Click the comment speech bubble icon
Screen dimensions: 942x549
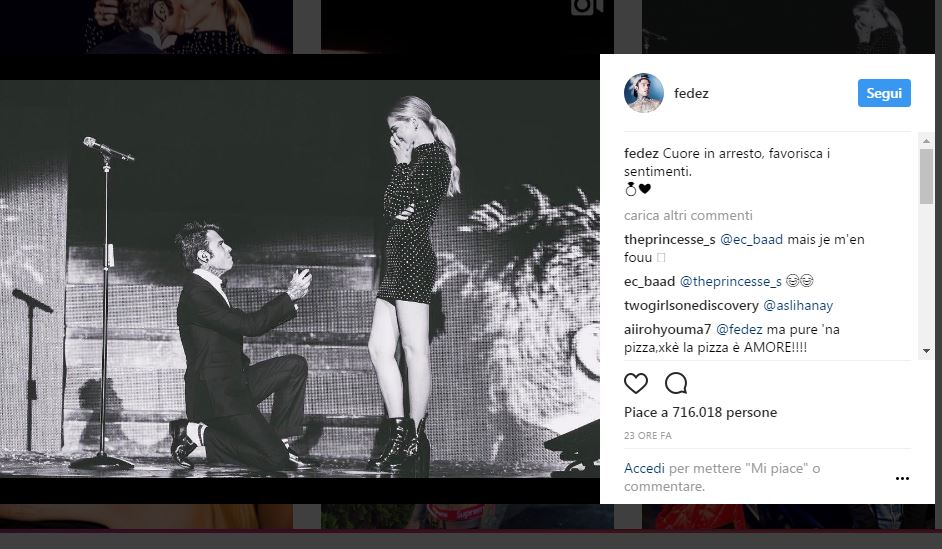[676, 383]
